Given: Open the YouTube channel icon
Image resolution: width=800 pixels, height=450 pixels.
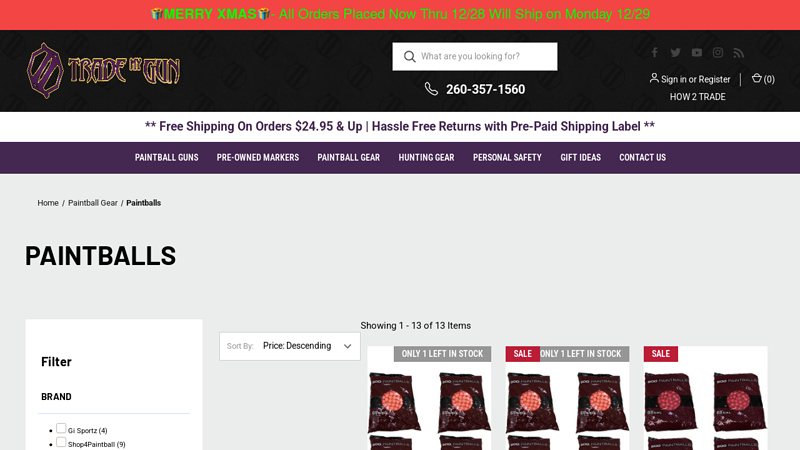Looking at the screenshot, I should 697,53.
